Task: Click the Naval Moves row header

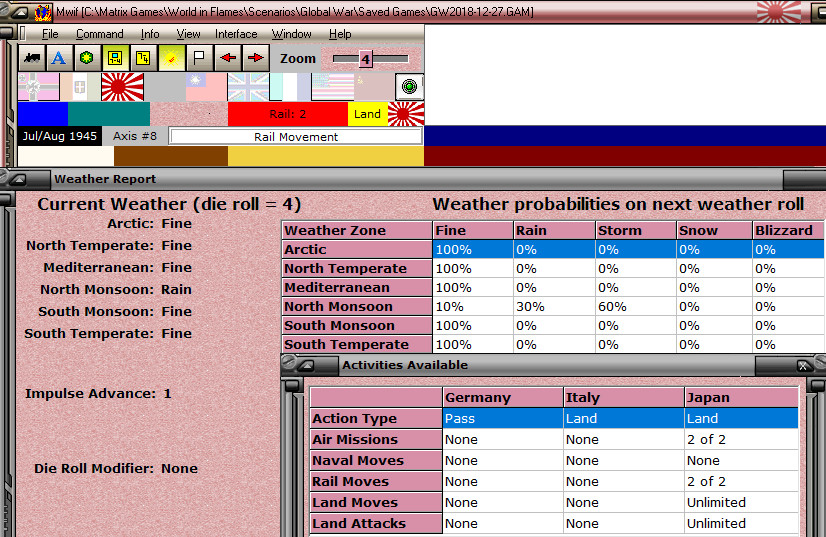Action: [x=376, y=460]
